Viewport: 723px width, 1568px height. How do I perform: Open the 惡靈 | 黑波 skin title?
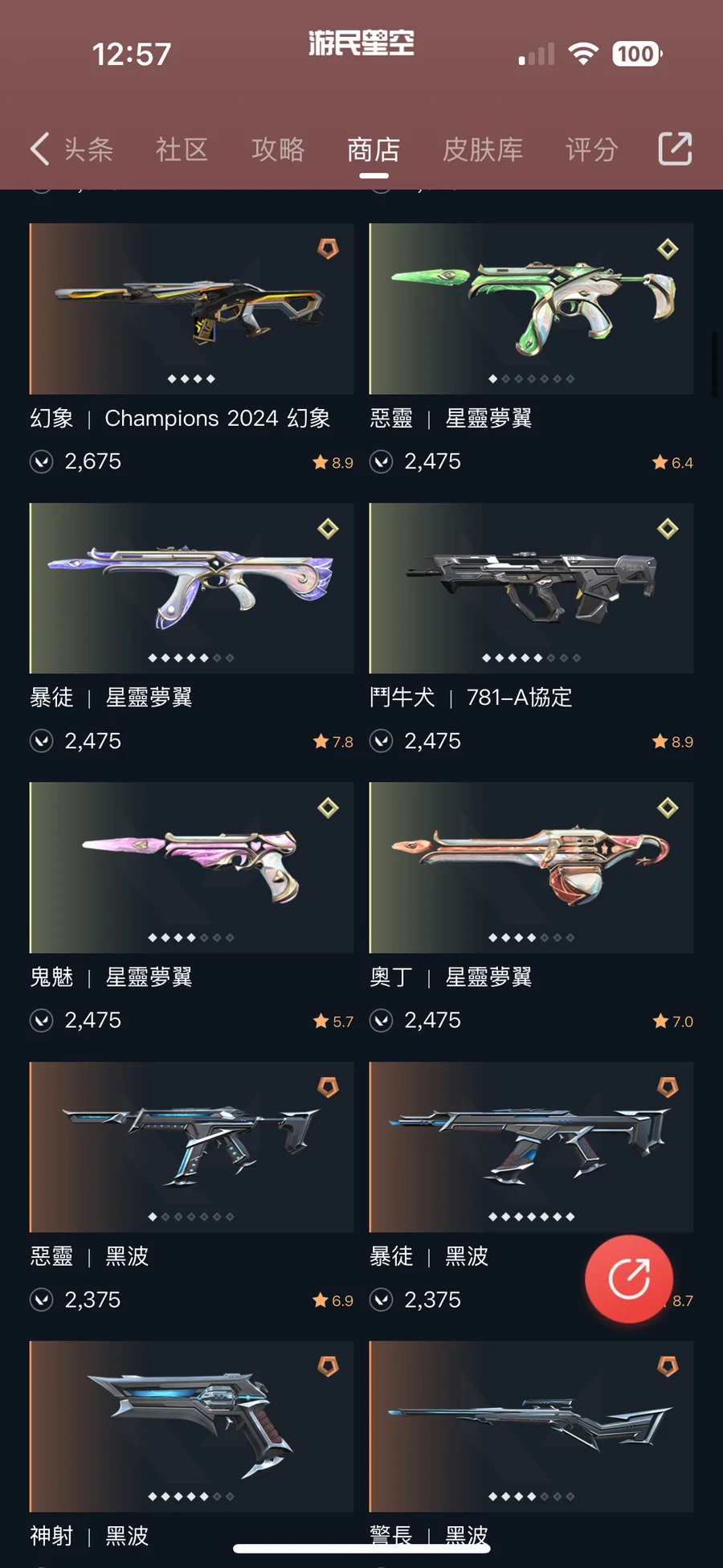89,1256
